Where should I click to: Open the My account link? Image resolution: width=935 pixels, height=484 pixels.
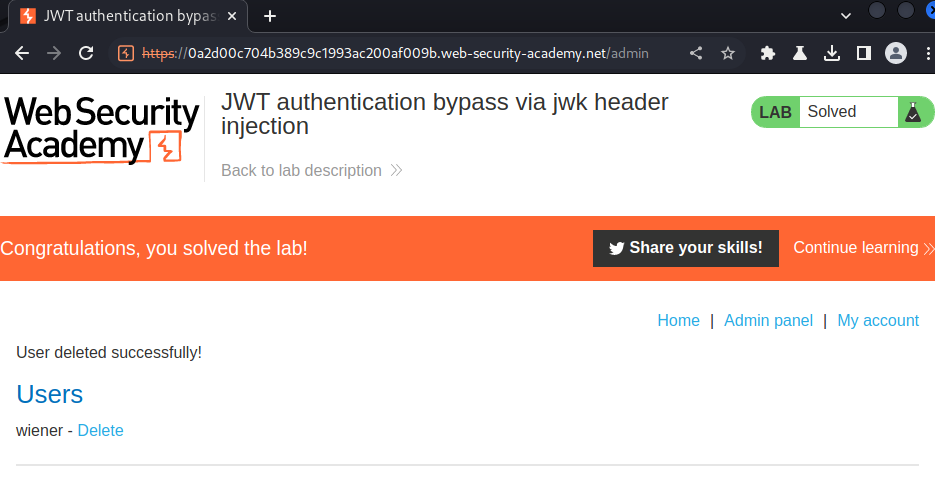pos(878,321)
